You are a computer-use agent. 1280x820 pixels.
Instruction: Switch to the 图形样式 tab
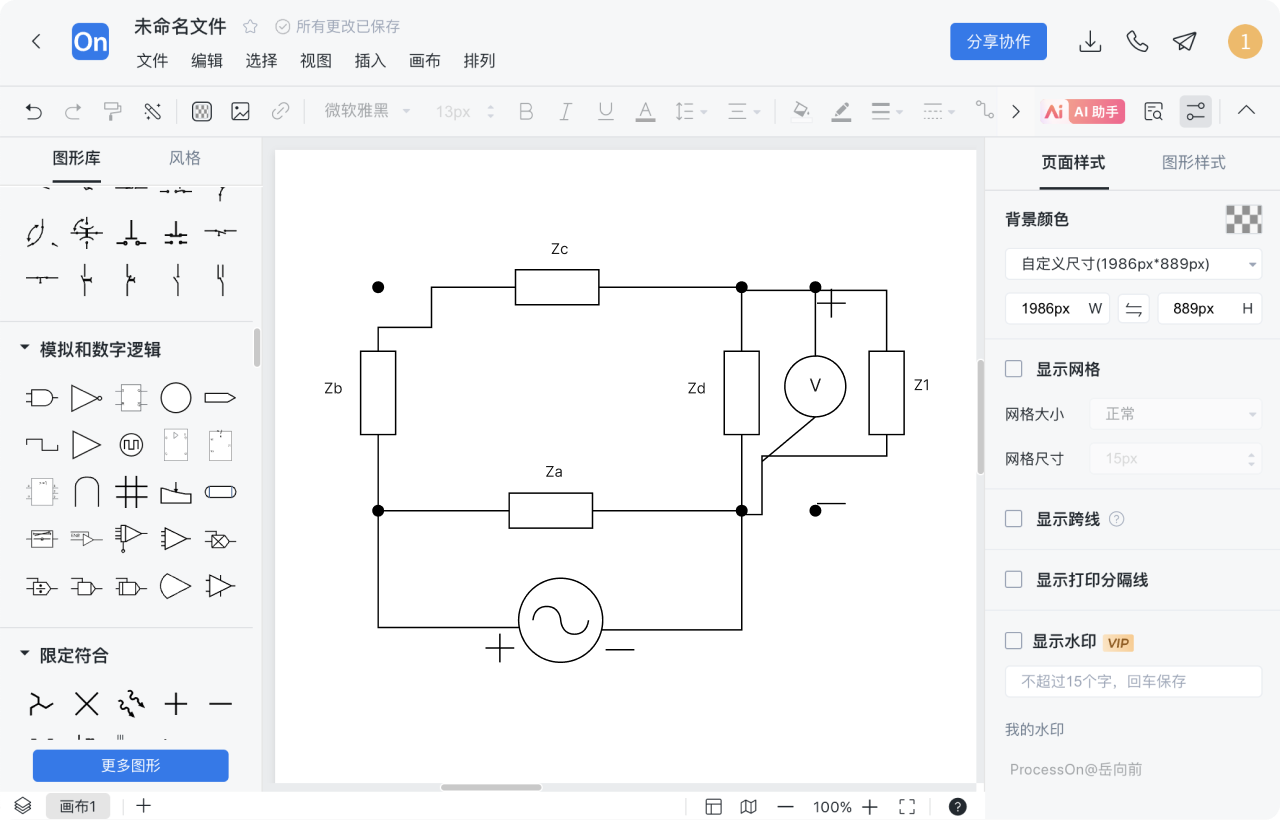coord(1193,162)
